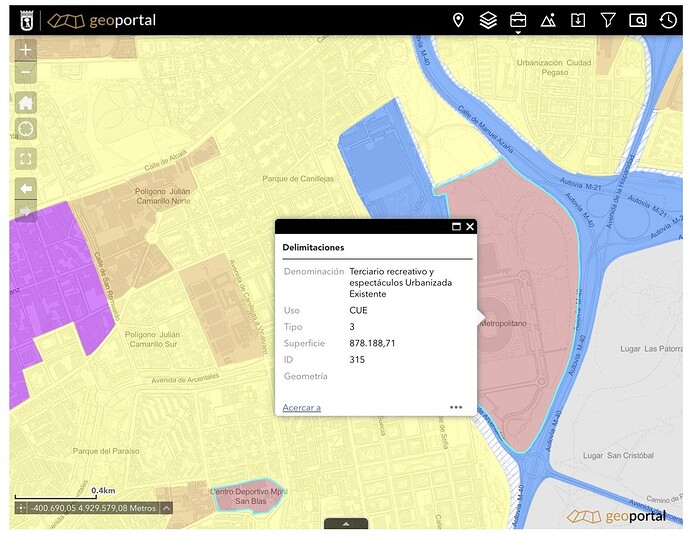This screenshot has width=690, height=535.
Task: Open the search map tool
Action: [638, 20]
